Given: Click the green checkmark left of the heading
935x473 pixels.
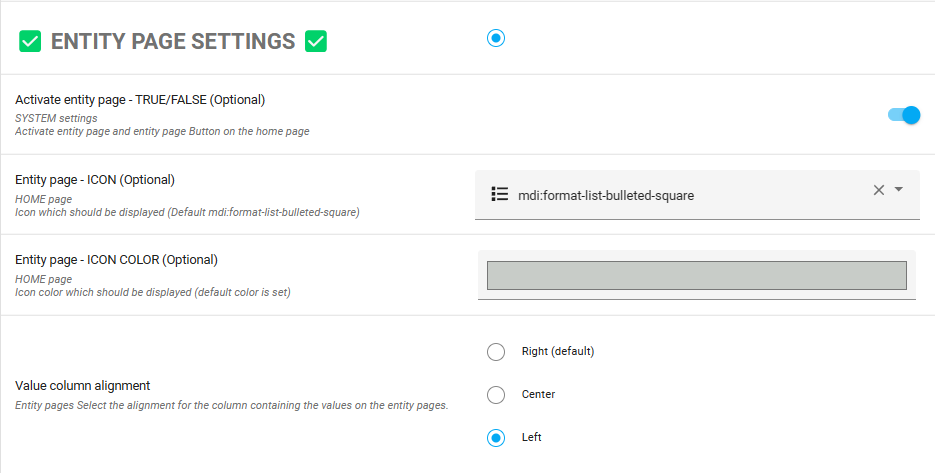Looking at the screenshot, I should (x=30, y=41).
